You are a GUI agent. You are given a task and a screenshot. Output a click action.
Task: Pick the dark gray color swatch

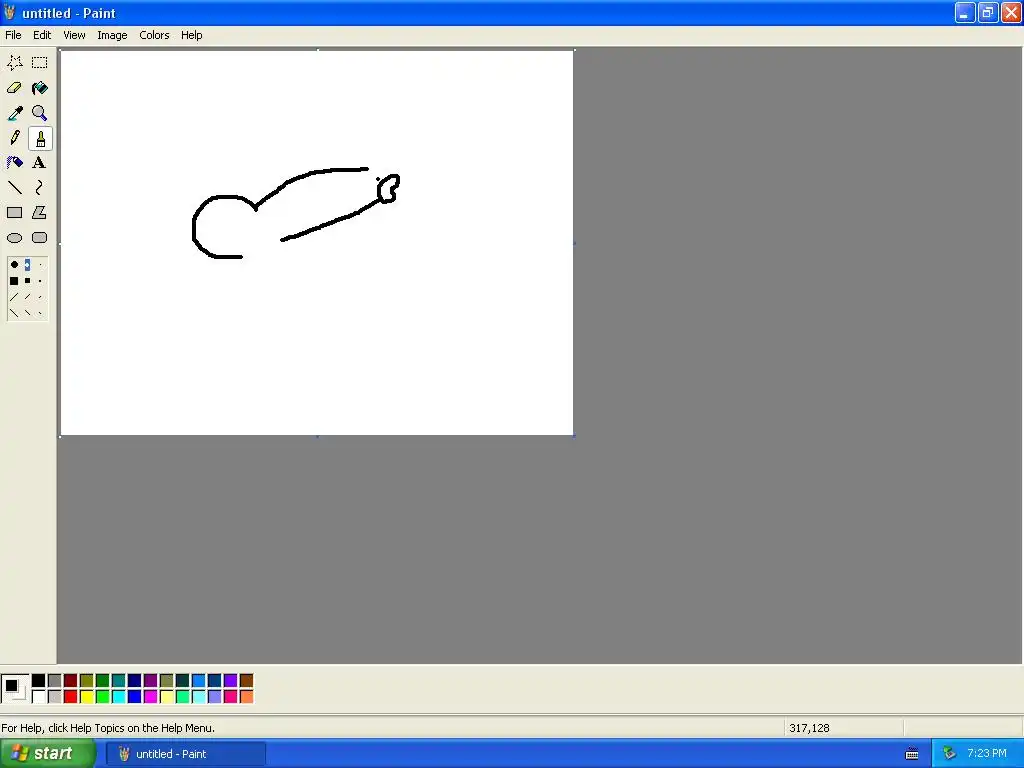pos(55,681)
